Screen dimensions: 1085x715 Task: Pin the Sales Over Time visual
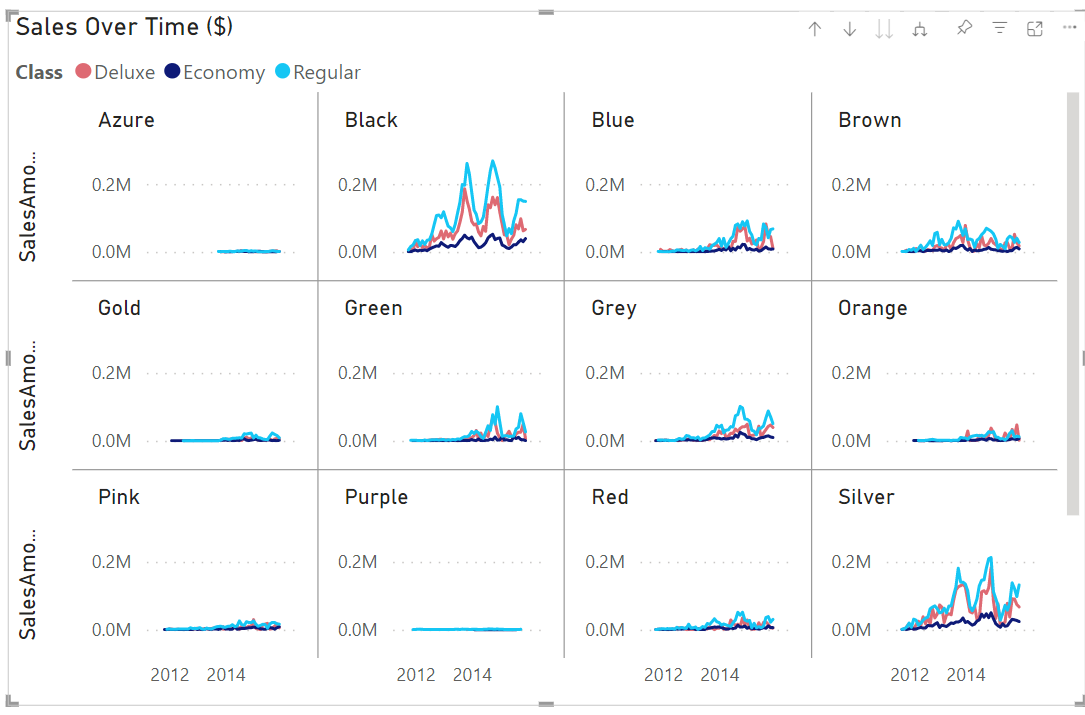pos(964,28)
